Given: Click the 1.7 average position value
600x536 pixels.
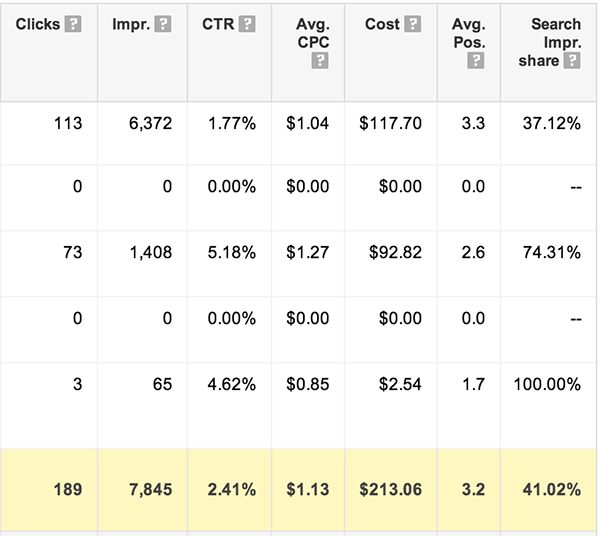Looking at the screenshot, I should click(x=473, y=384).
